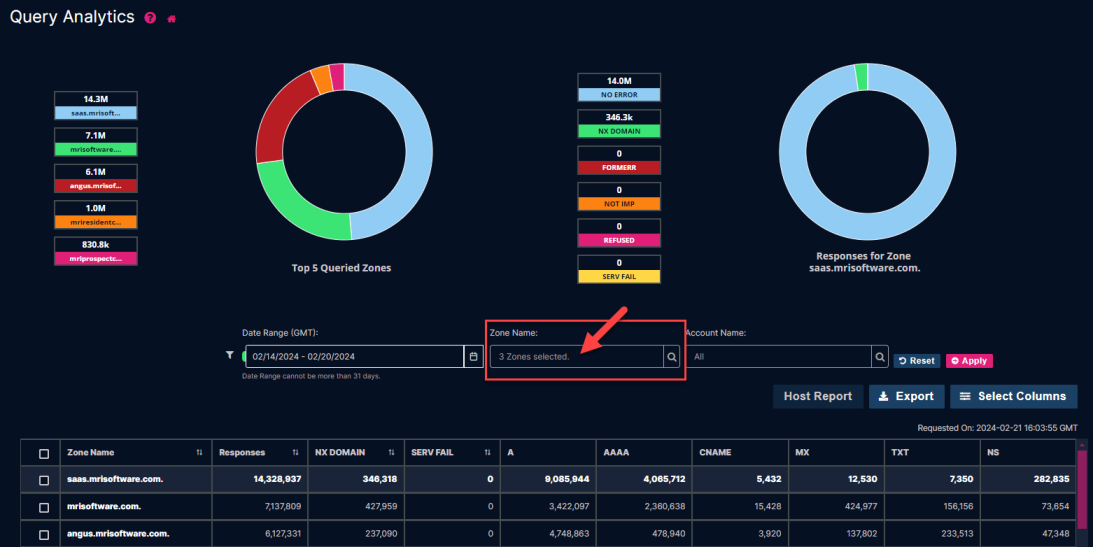Screen dimensions: 1093x547
Task: Tick the select-all header checkbox
Action: [x=44, y=454]
